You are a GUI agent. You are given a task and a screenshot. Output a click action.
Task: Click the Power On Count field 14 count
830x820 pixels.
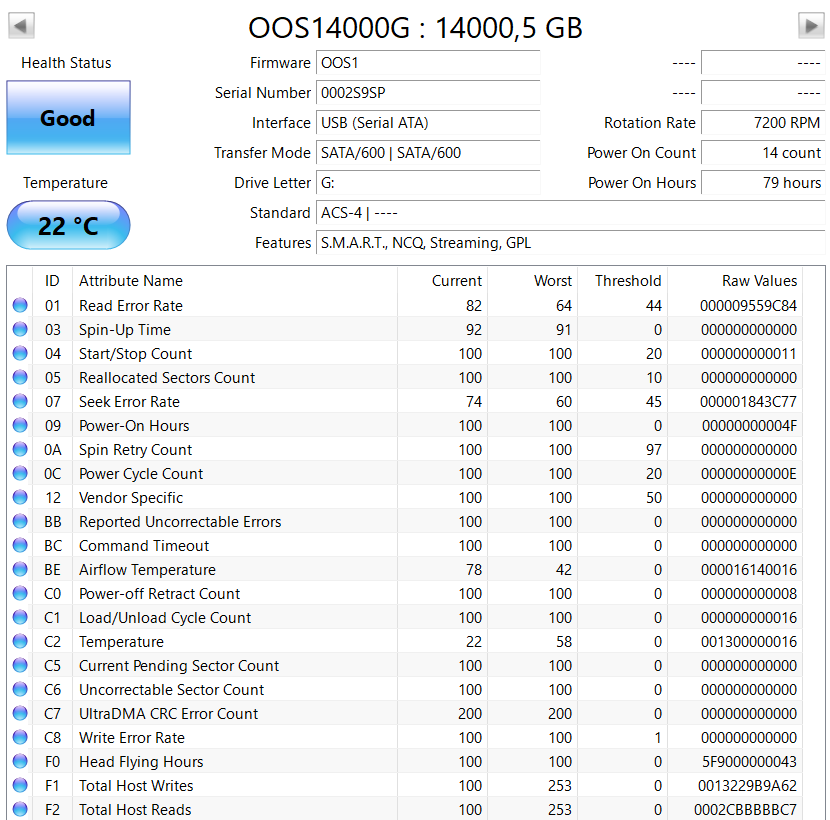point(763,153)
